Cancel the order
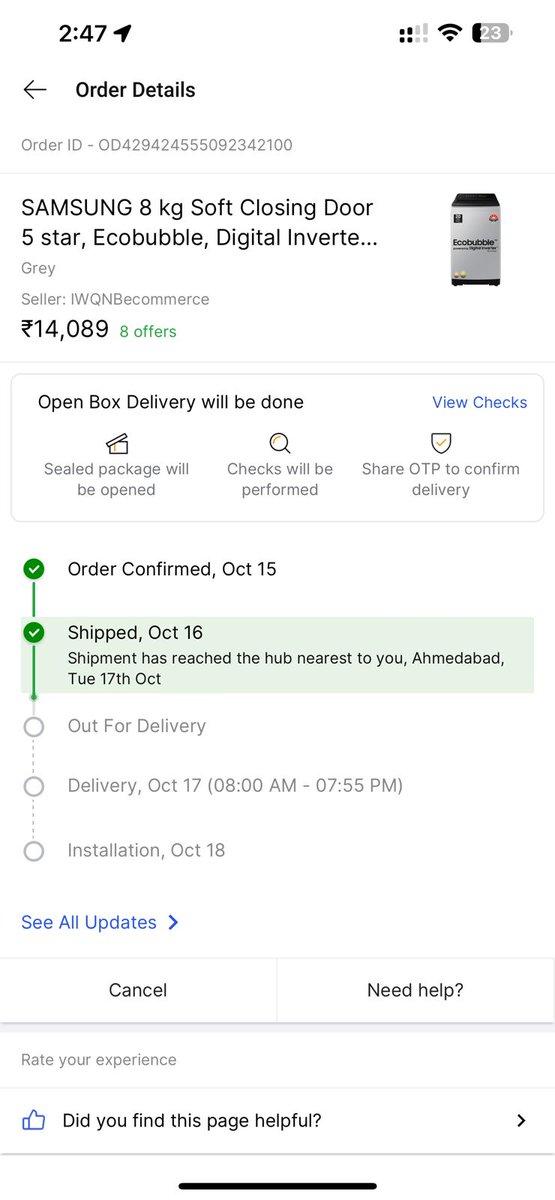 (138, 990)
